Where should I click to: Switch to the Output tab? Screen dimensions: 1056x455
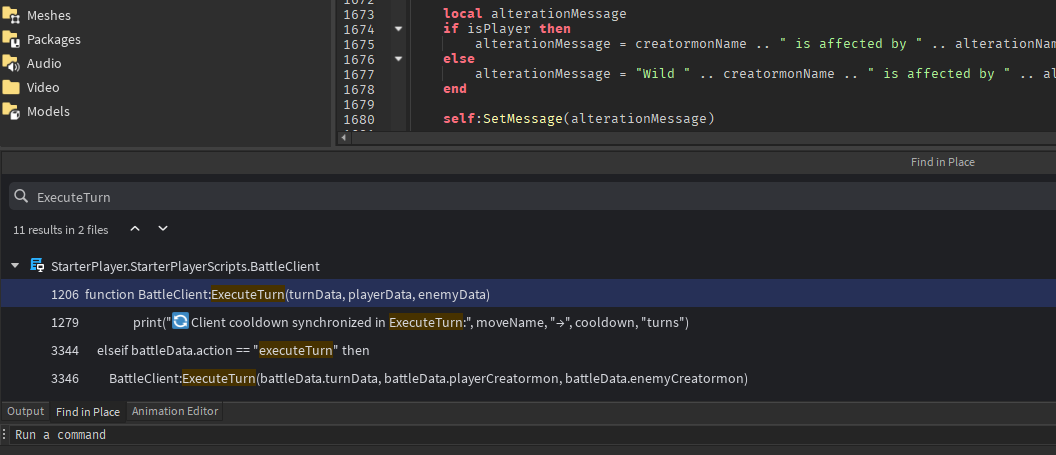[x=26, y=411]
